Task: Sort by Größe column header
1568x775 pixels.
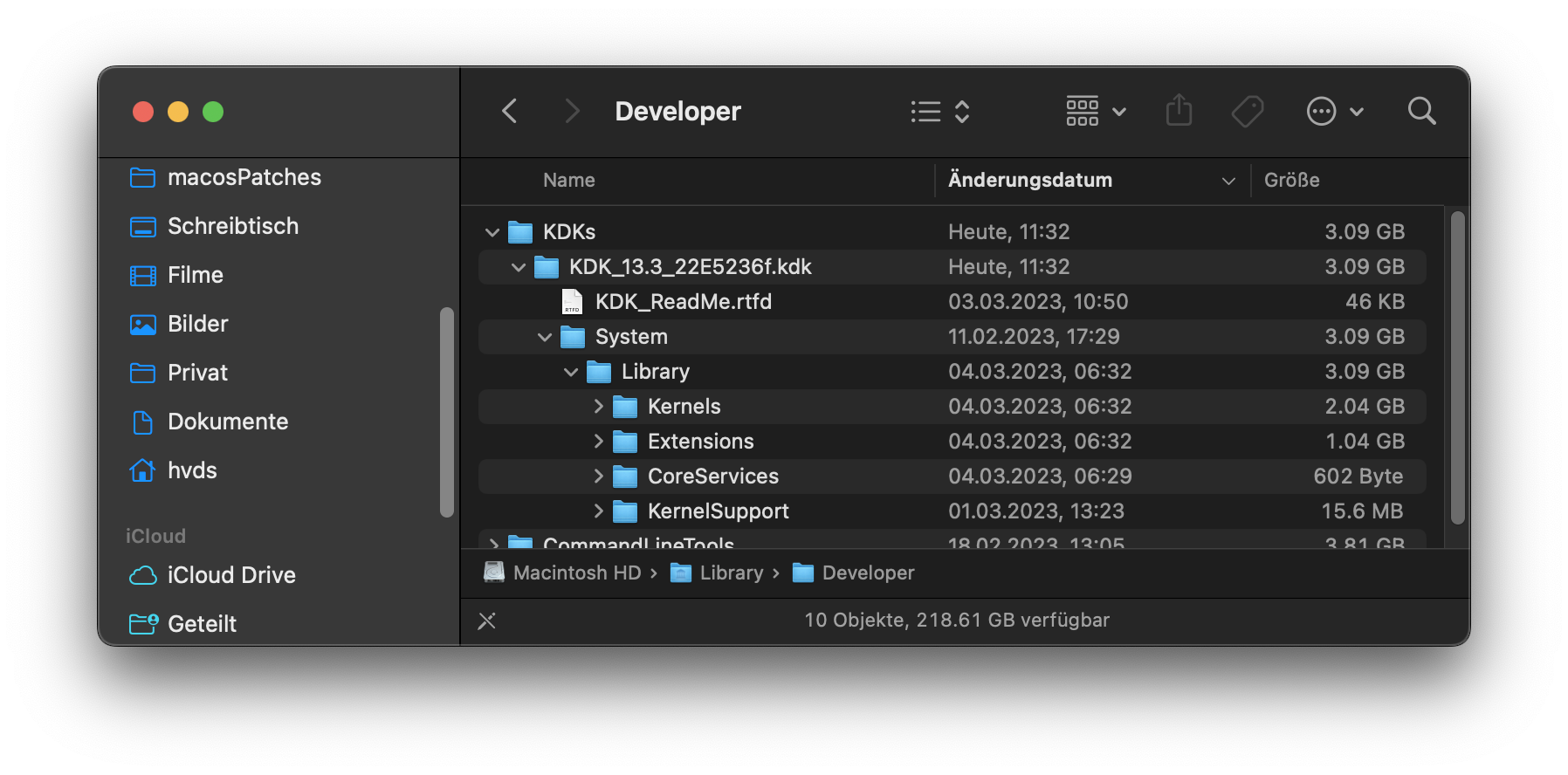Action: 1291,180
